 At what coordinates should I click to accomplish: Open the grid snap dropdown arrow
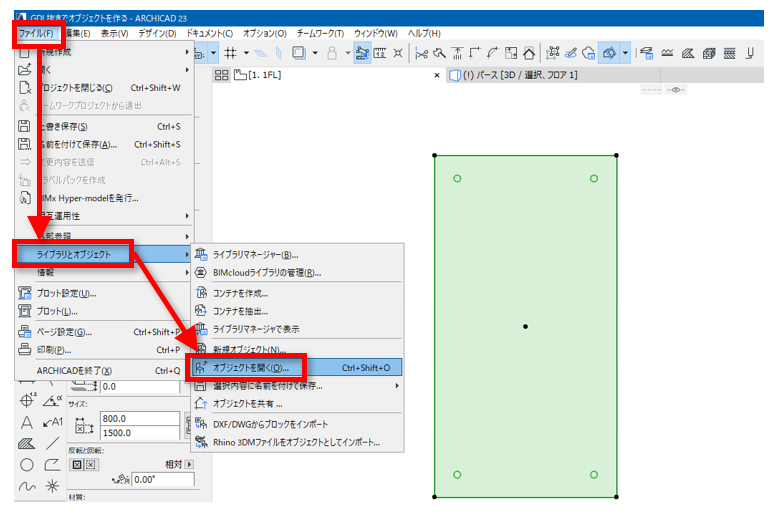pyautogui.click(x=246, y=53)
